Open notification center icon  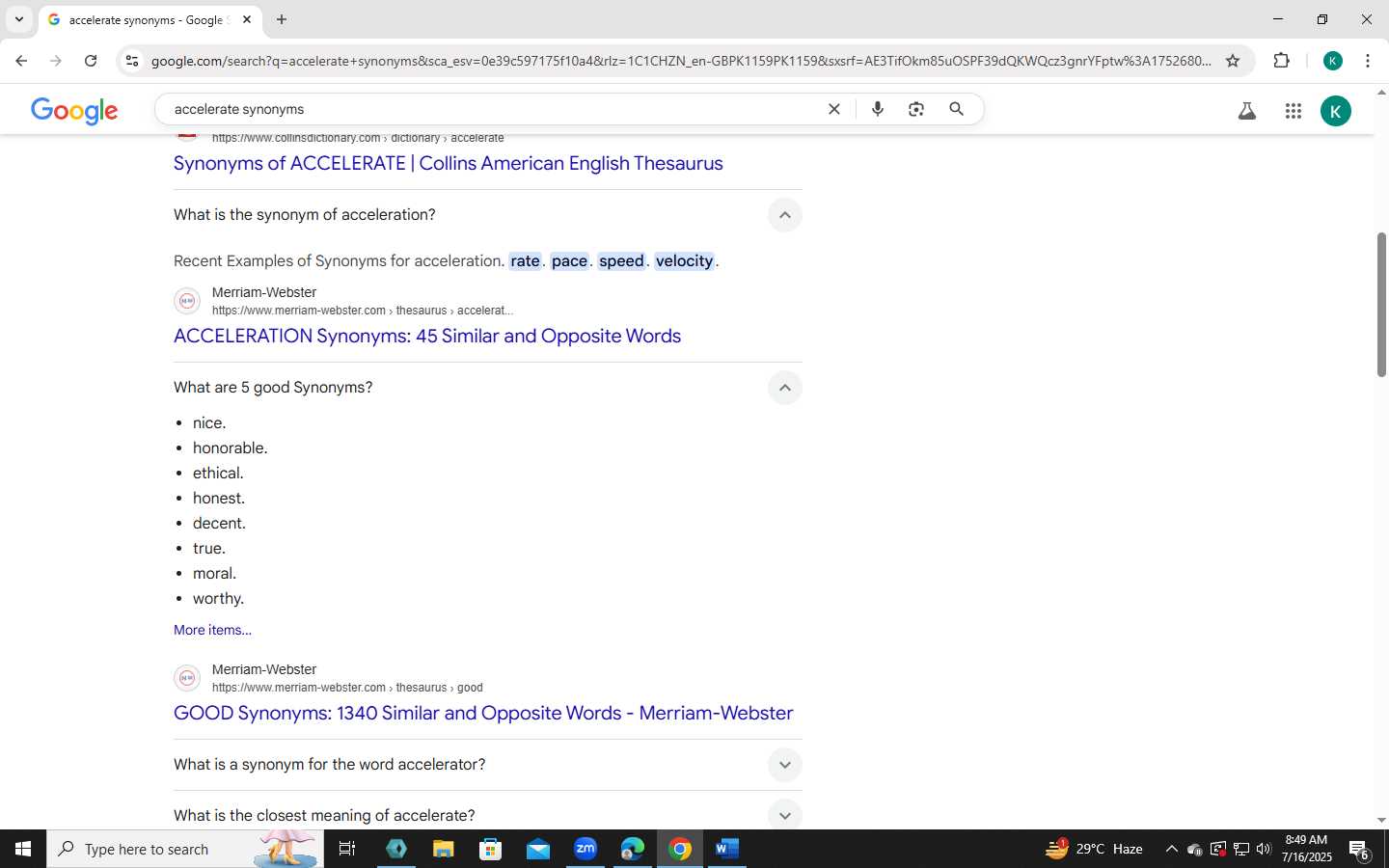click(1359, 851)
